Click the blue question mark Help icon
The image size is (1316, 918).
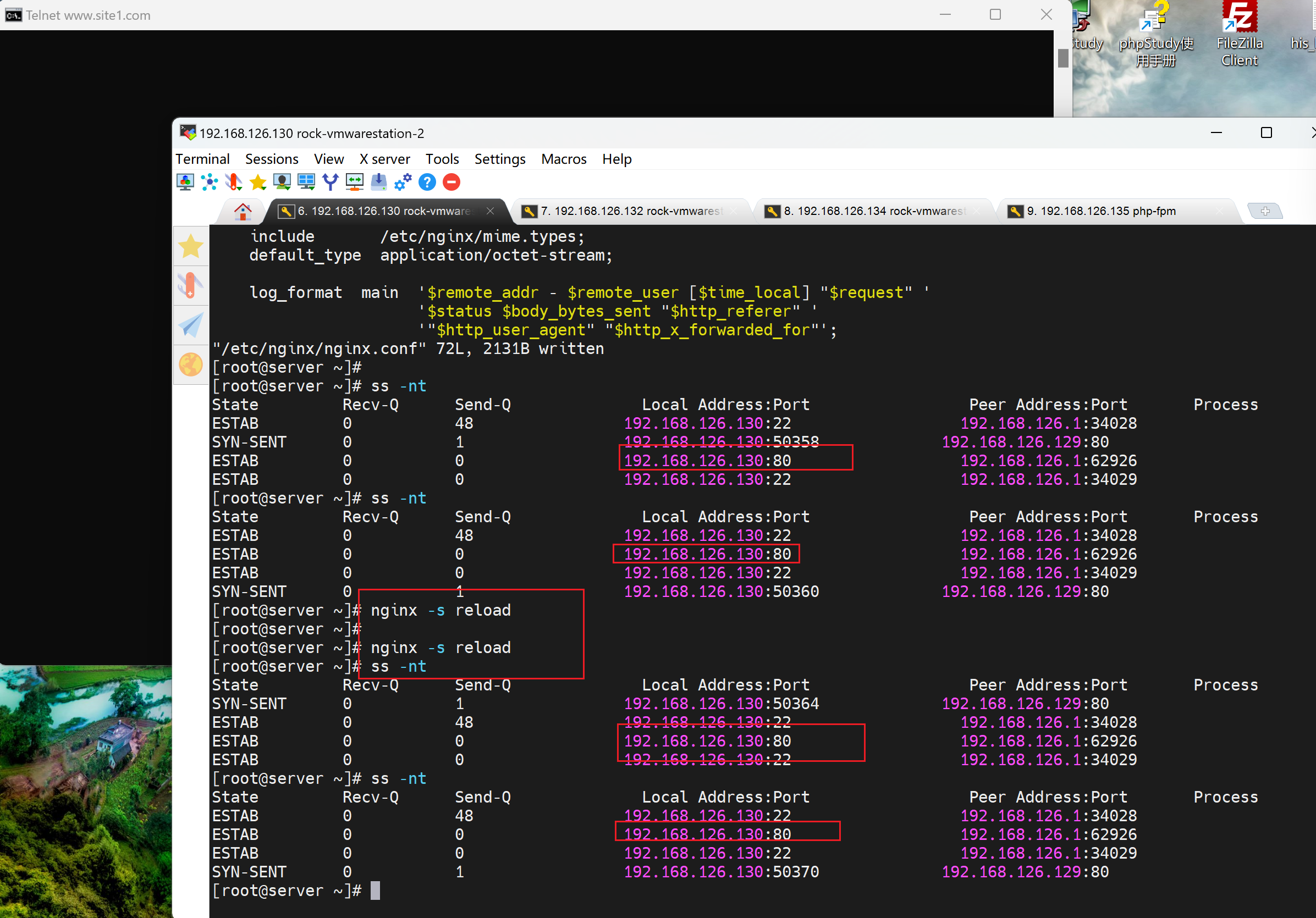(427, 182)
